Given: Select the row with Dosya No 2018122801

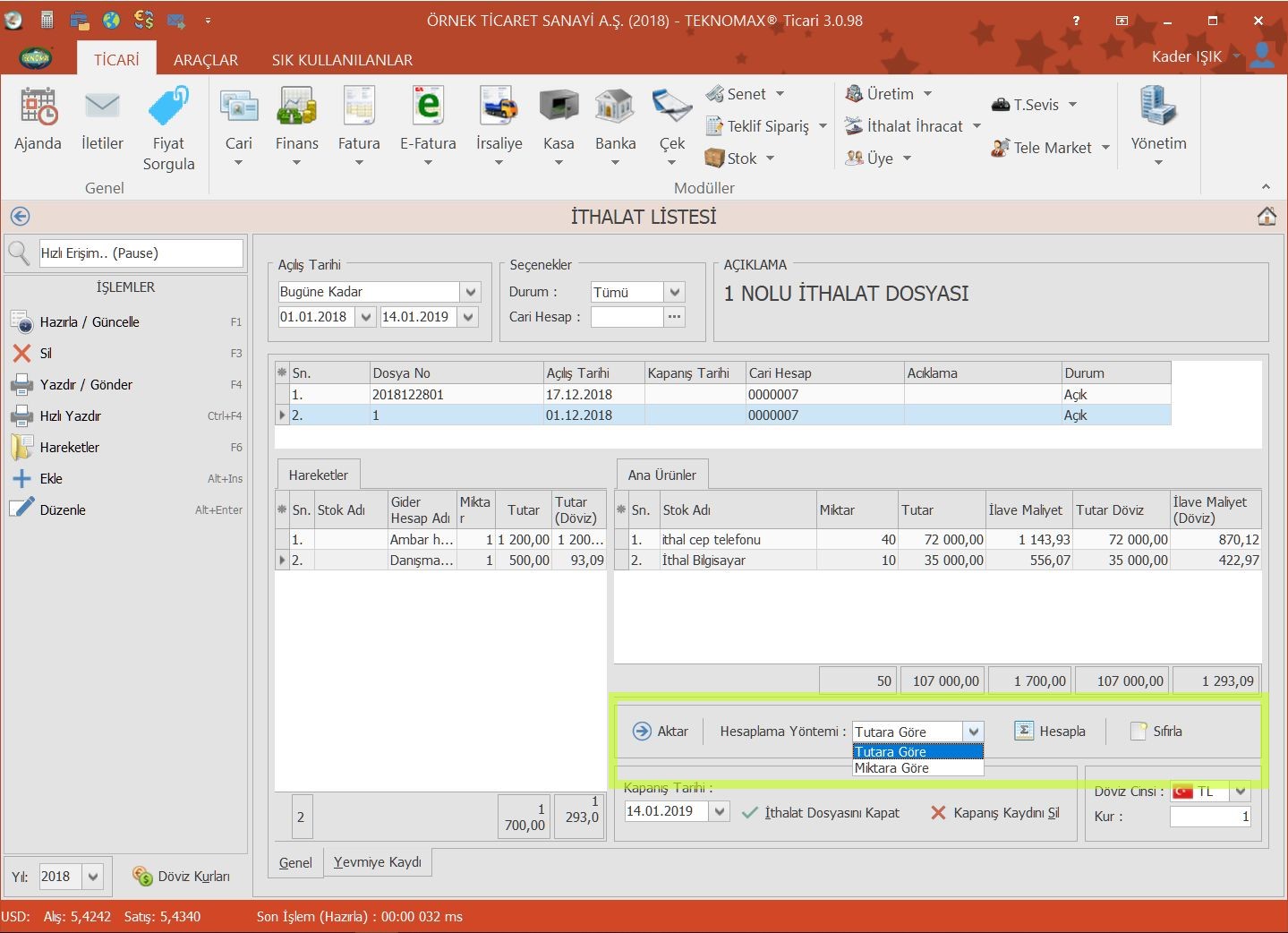Looking at the screenshot, I should point(408,395).
